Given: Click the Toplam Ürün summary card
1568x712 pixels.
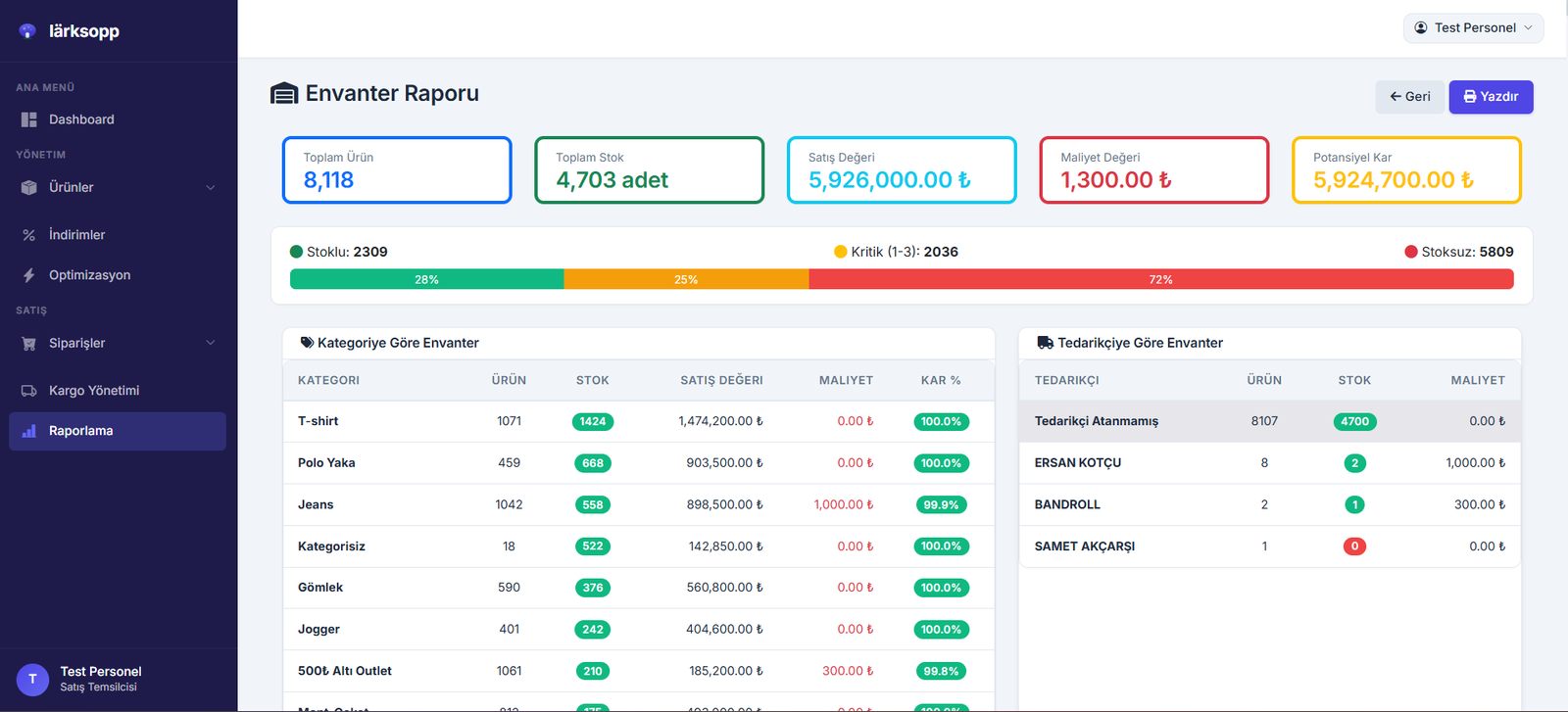Looking at the screenshot, I should coord(397,170).
